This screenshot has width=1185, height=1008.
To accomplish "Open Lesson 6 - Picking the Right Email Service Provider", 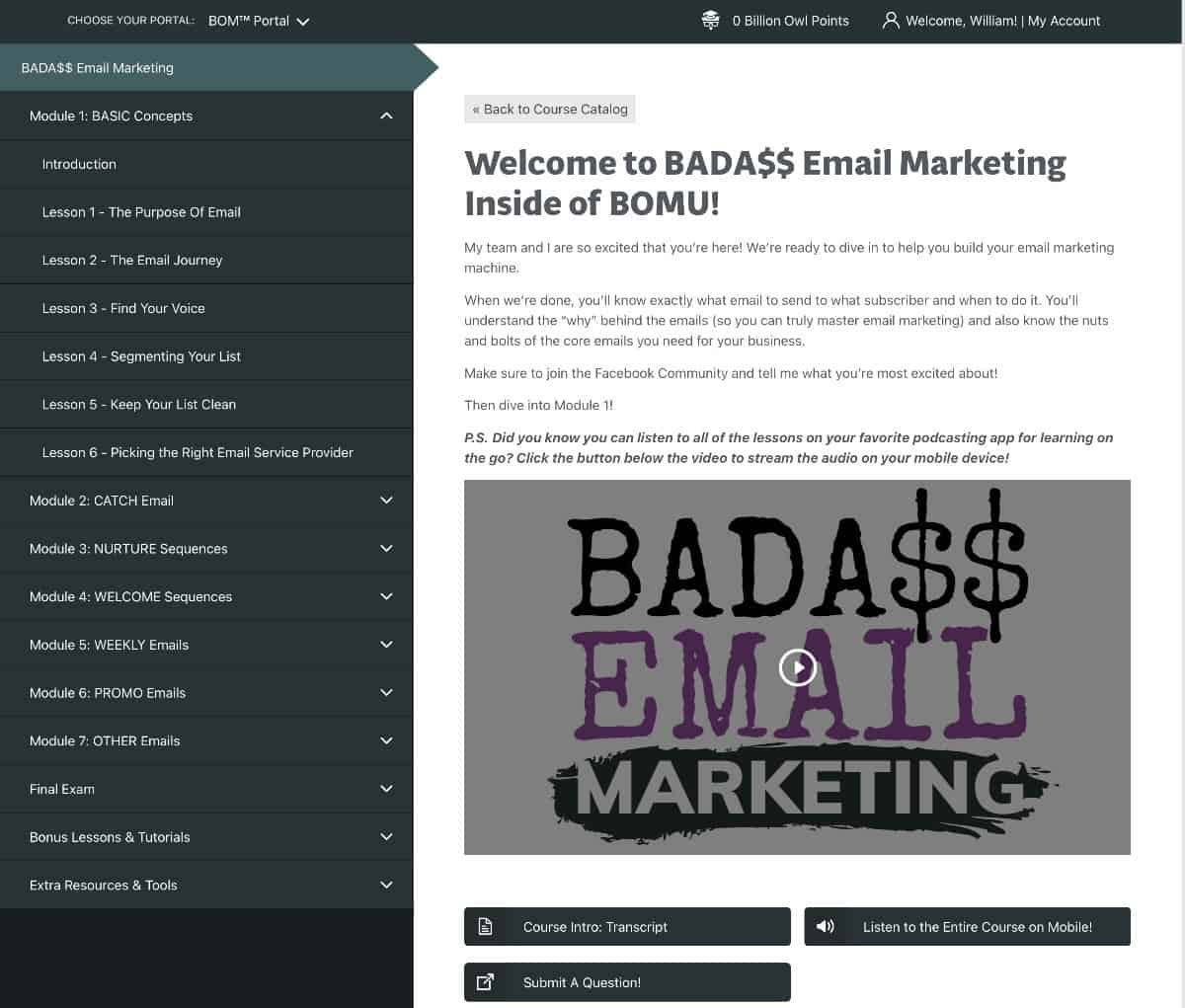I will point(206,452).
